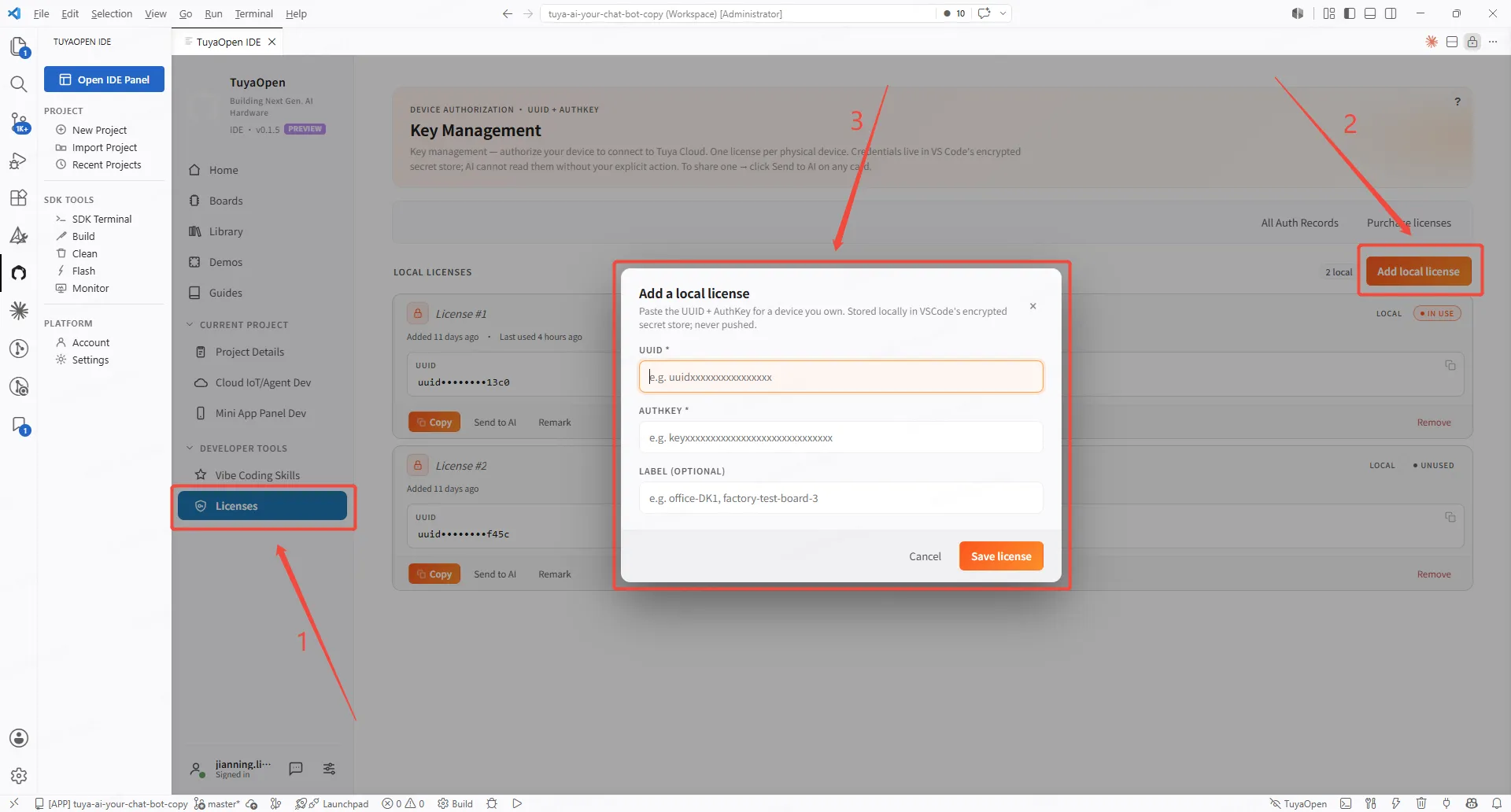Click the Monitor icon in SDK Tools
1511x812 pixels.
(x=61, y=288)
